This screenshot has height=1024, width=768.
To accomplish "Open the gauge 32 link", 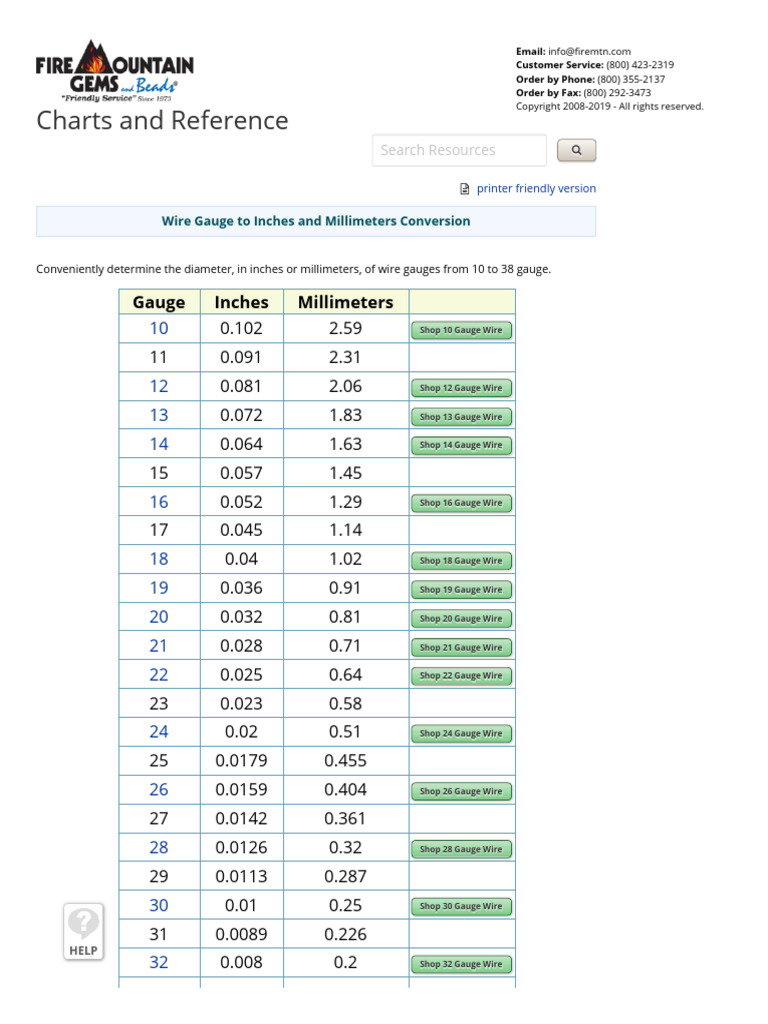I will (x=159, y=962).
